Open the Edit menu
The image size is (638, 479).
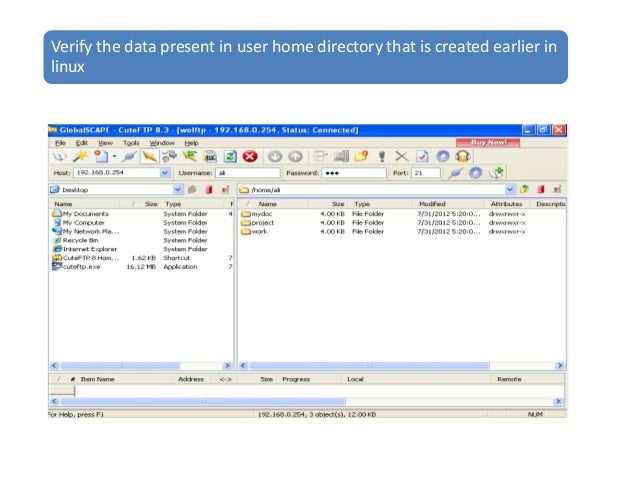pos(82,143)
